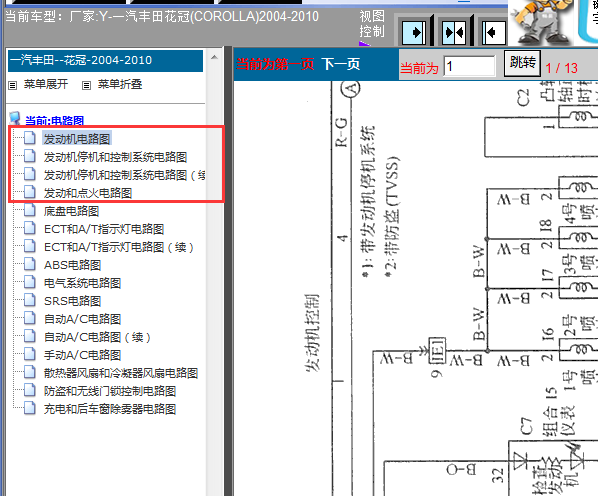Click document icon beside 发动和点火电路图
This screenshot has width=598, height=496.
[x=30, y=192]
